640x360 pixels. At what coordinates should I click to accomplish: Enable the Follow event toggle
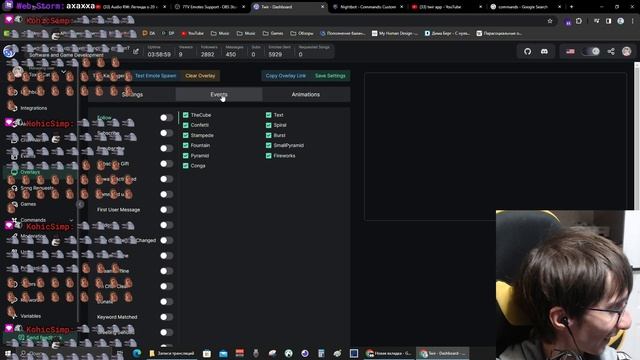pos(166,118)
